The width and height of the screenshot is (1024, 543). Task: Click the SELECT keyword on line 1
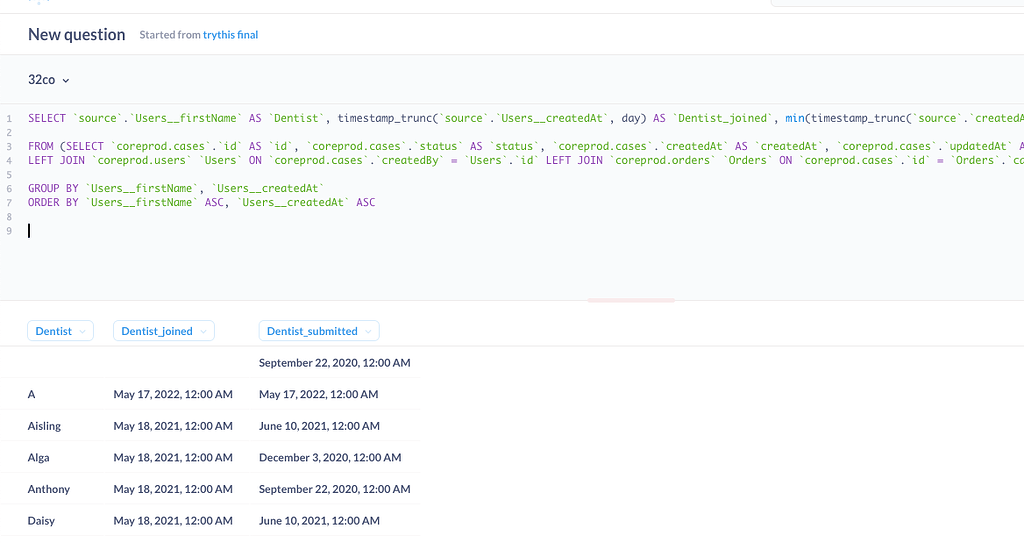[47, 118]
